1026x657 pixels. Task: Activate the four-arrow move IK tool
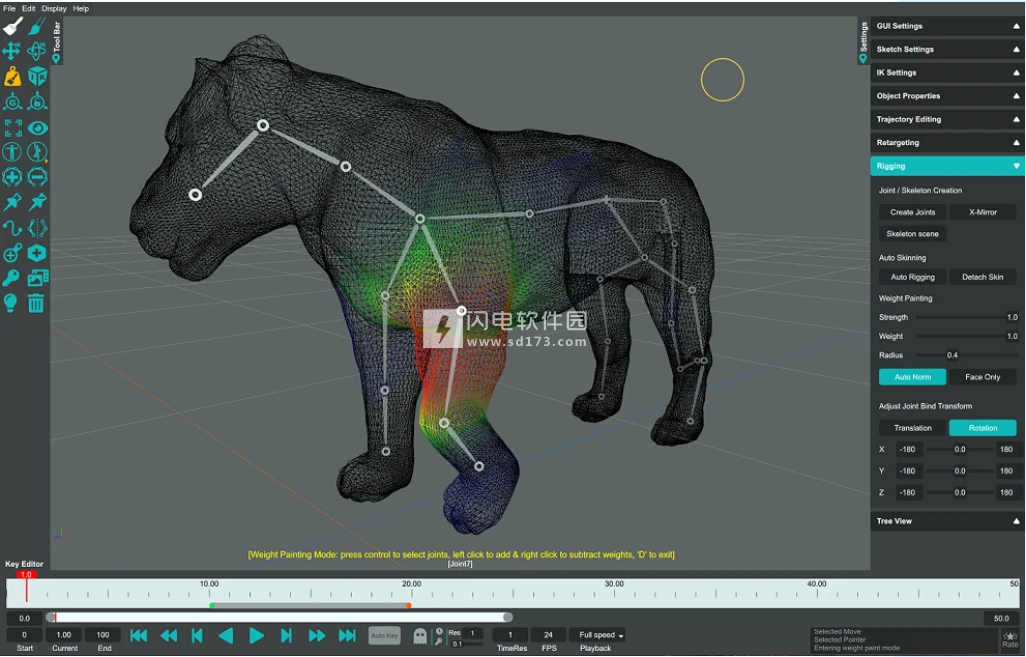click(12, 51)
